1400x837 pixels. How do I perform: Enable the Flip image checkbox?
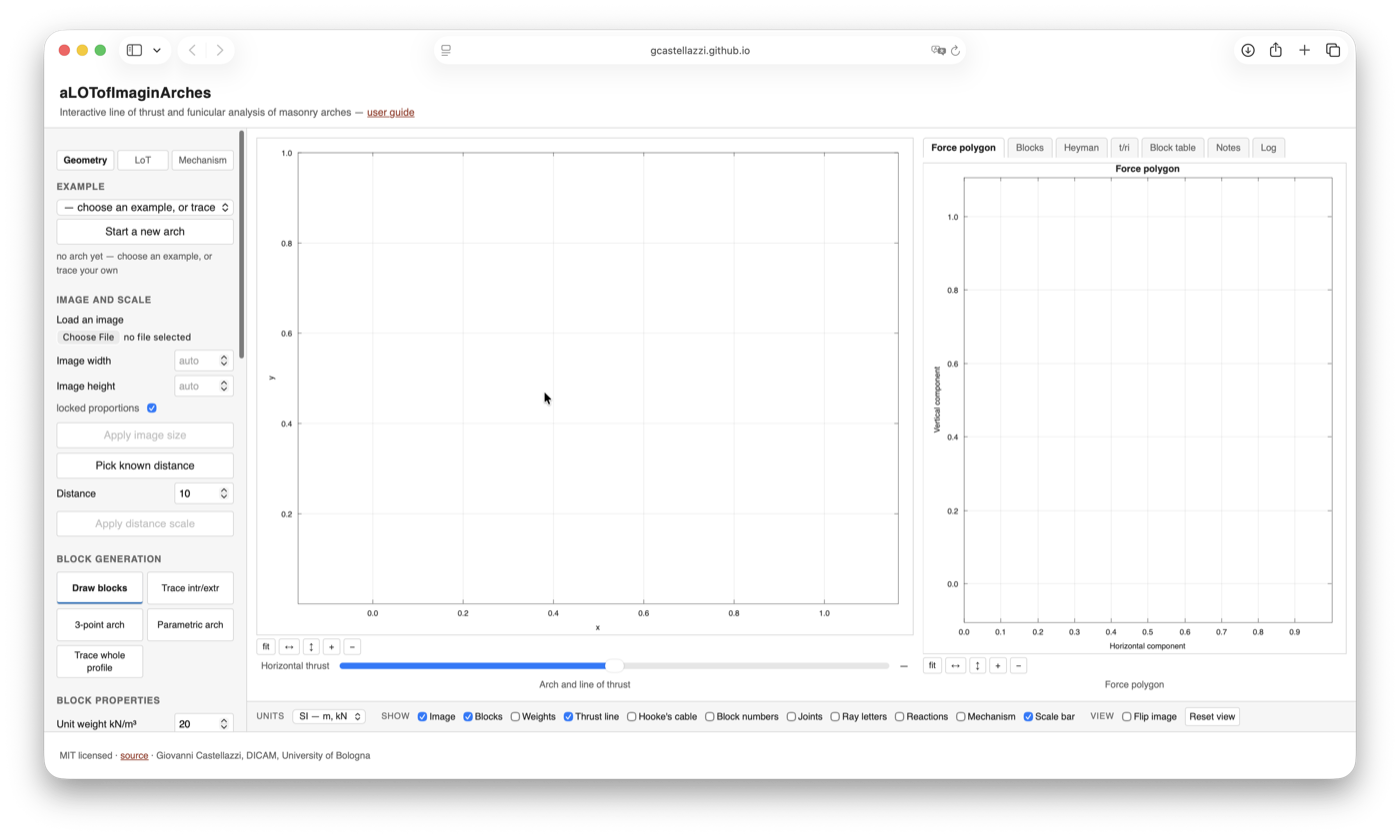pos(1126,717)
